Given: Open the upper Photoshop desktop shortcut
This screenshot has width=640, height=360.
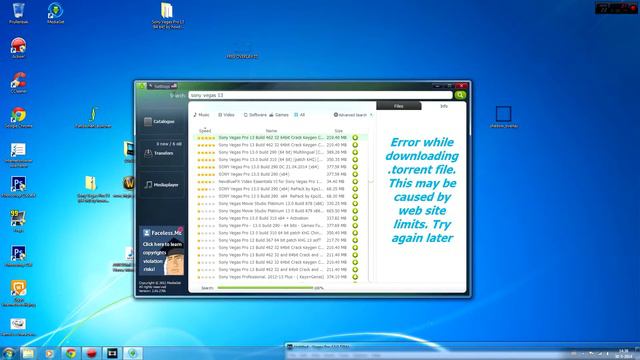Looking at the screenshot, I should point(18,187).
